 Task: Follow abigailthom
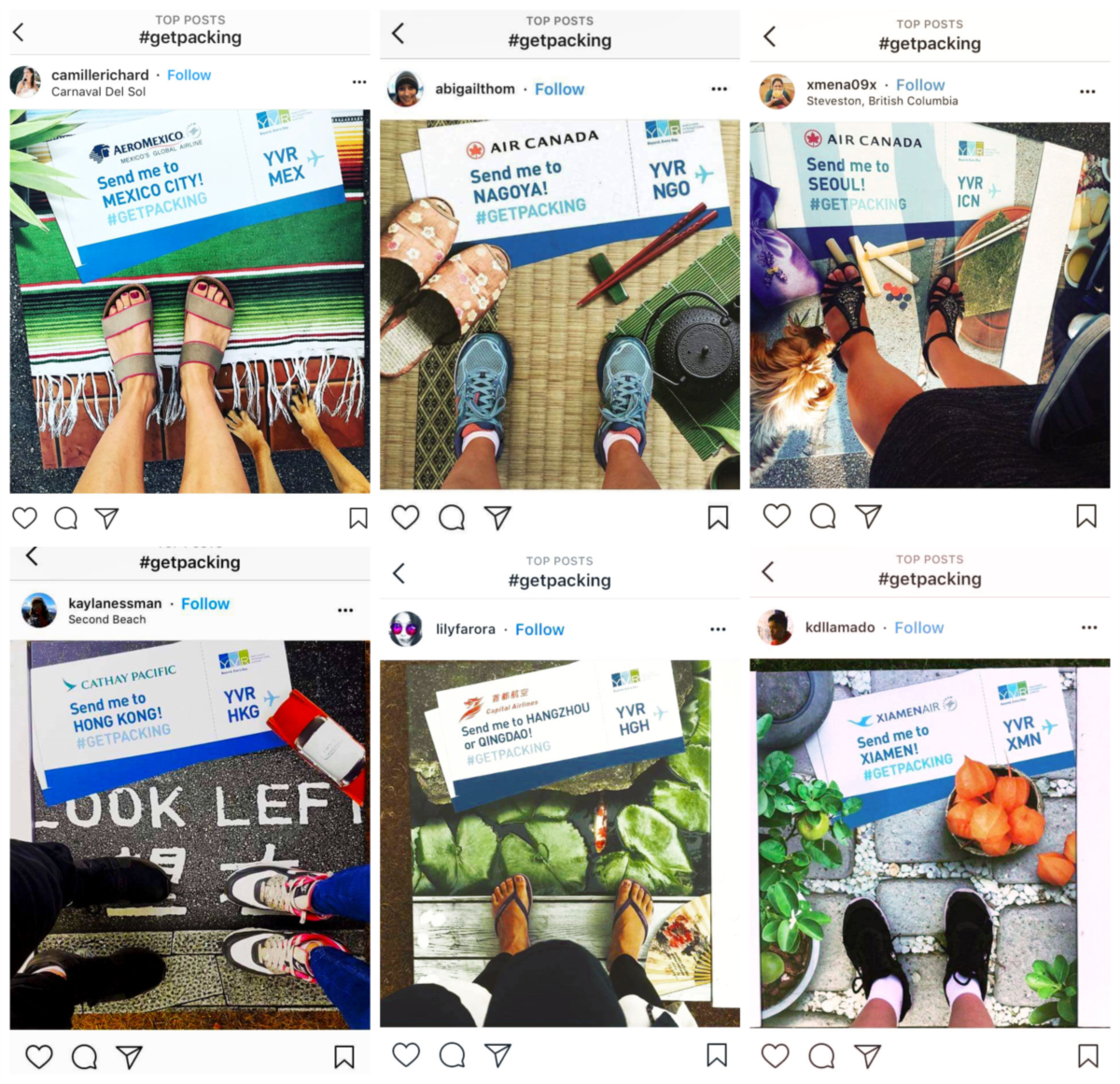pos(559,89)
